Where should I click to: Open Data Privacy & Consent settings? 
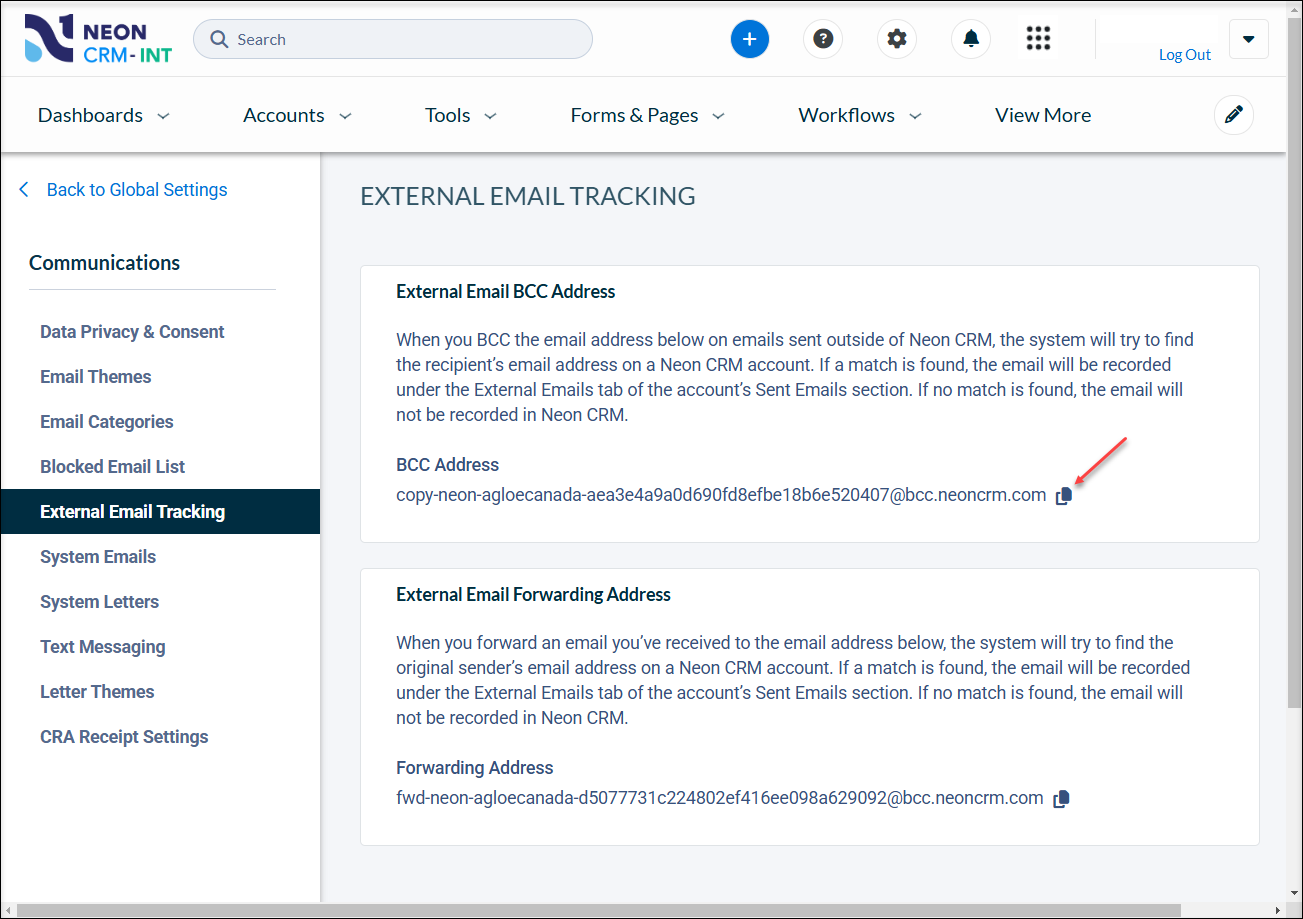point(132,332)
